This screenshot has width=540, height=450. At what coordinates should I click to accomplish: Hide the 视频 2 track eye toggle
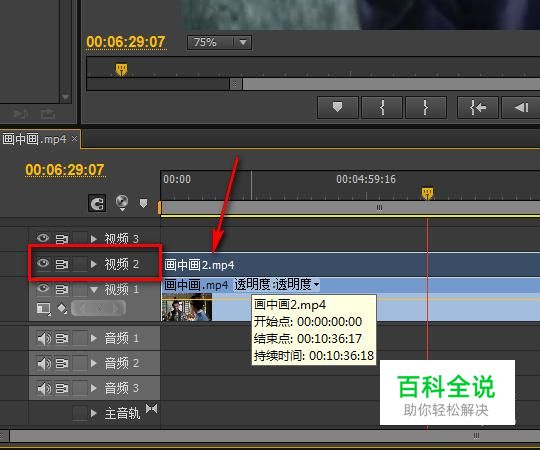point(43,264)
